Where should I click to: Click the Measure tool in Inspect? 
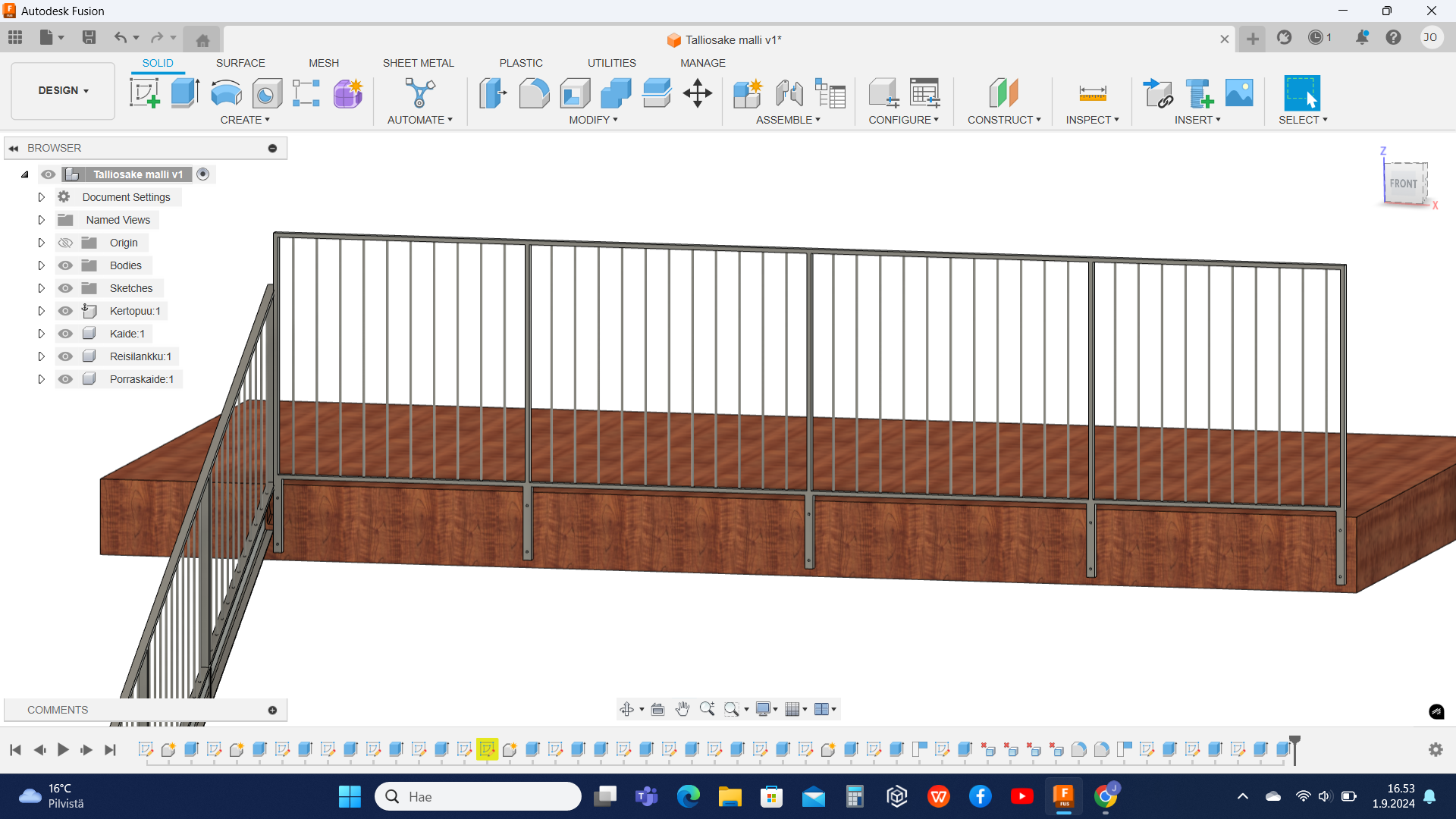pos(1092,93)
